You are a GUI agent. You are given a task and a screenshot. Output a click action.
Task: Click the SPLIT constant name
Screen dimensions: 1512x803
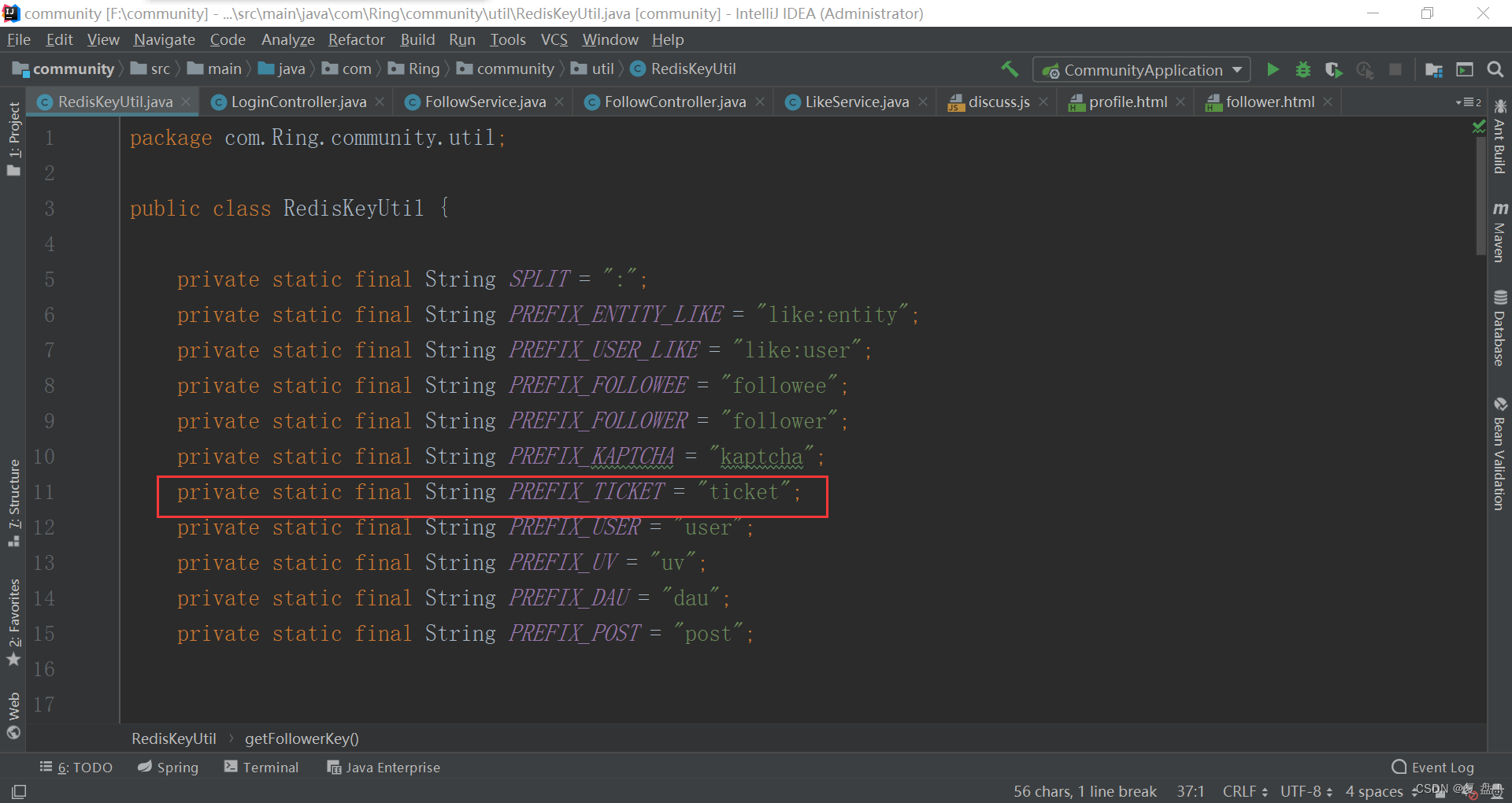click(x=539, y=279)
